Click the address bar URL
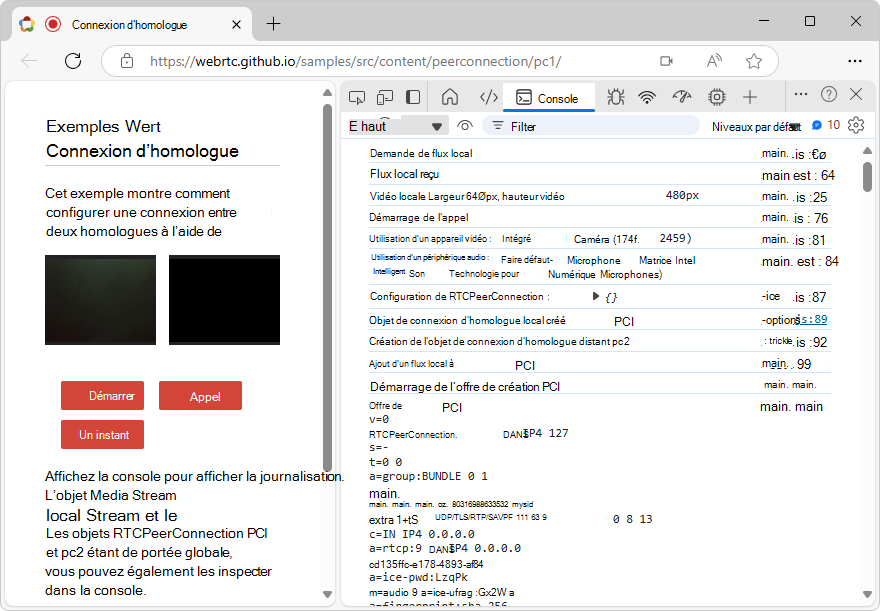Screen dimensions: 880x611 pos(355,61)
